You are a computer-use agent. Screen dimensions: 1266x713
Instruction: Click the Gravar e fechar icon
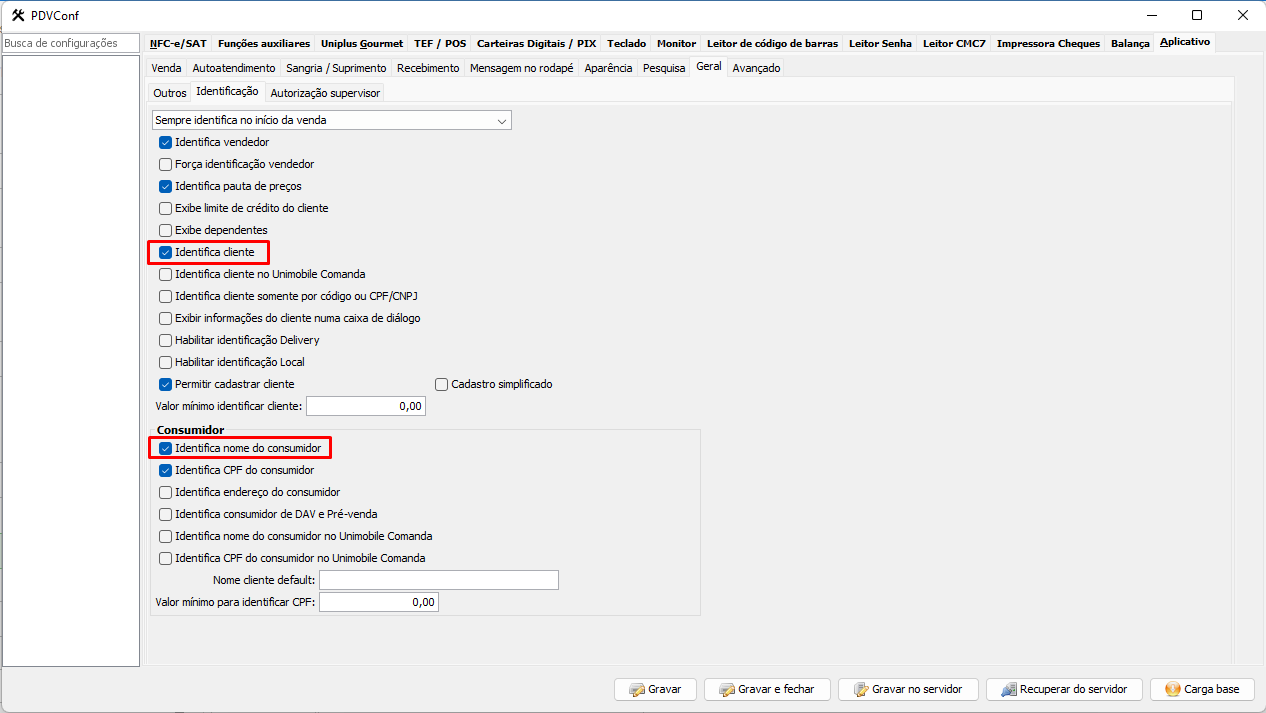click(726, 690)
